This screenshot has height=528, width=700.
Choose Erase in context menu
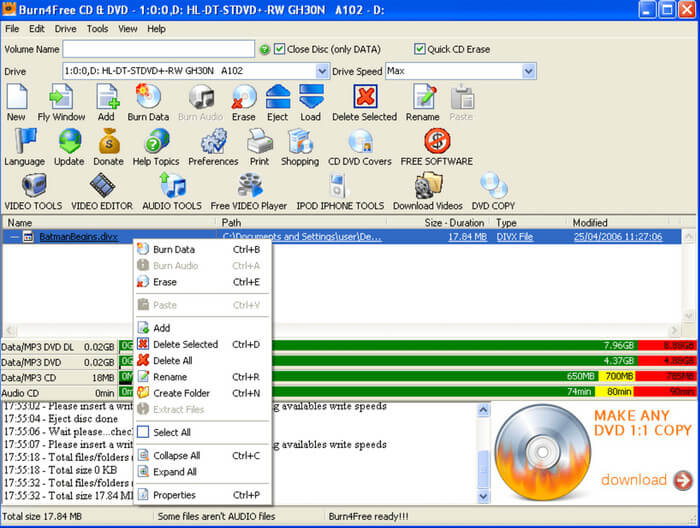203,282
